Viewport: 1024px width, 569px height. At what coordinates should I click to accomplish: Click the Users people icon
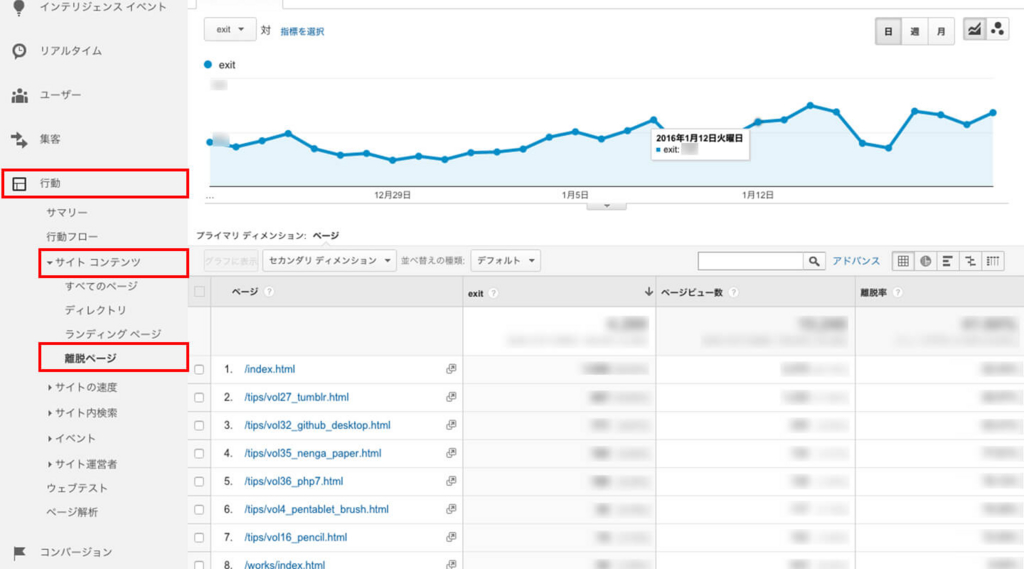pyautogui.click(x=20, y=95)
